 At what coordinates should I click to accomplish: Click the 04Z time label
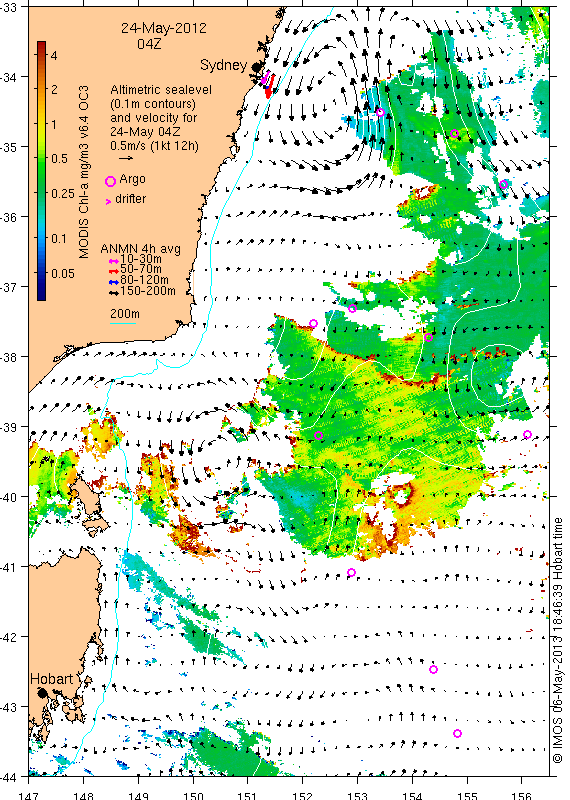point(149,44)
